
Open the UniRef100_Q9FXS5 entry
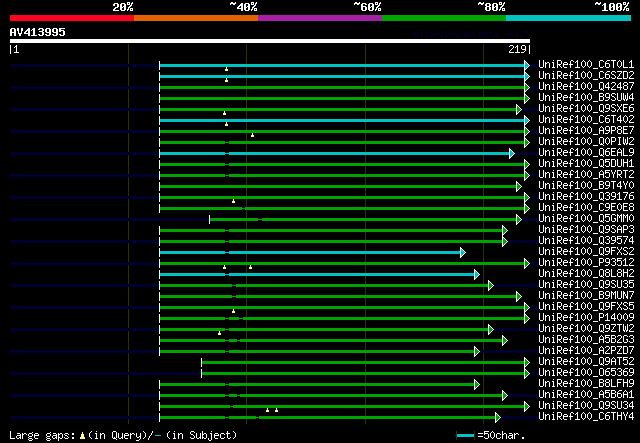(586, 307)
